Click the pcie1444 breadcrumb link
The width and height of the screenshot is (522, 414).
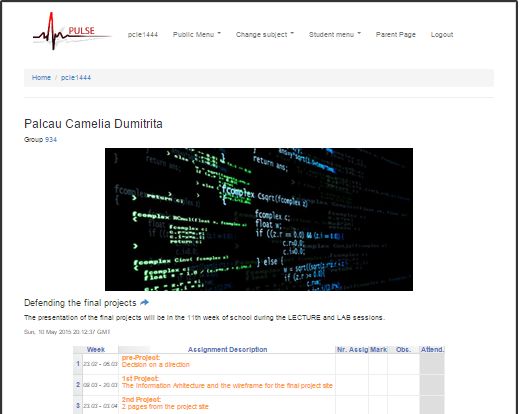76,77
